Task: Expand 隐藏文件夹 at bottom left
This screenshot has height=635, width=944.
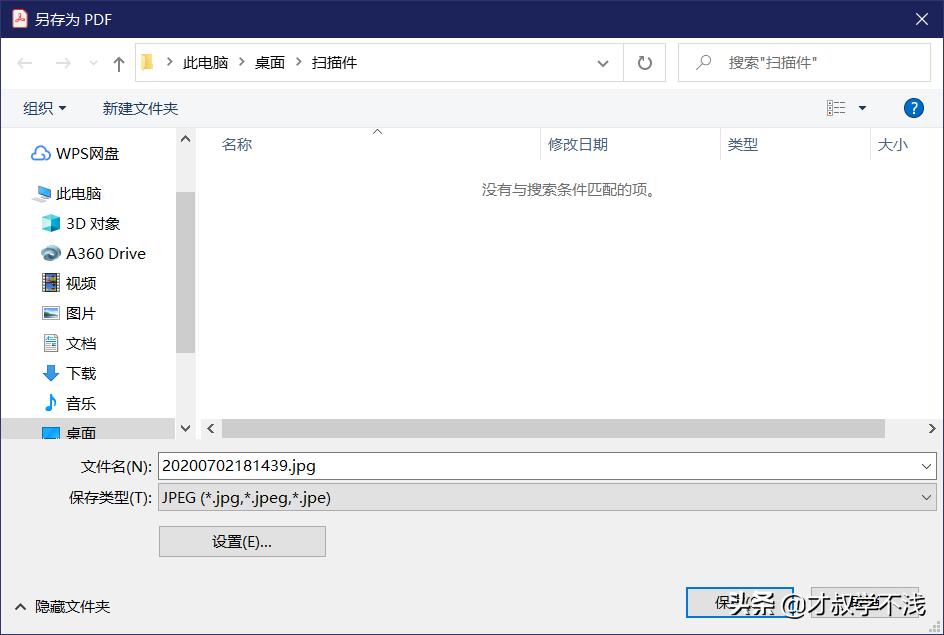Action: pos(68,606)
